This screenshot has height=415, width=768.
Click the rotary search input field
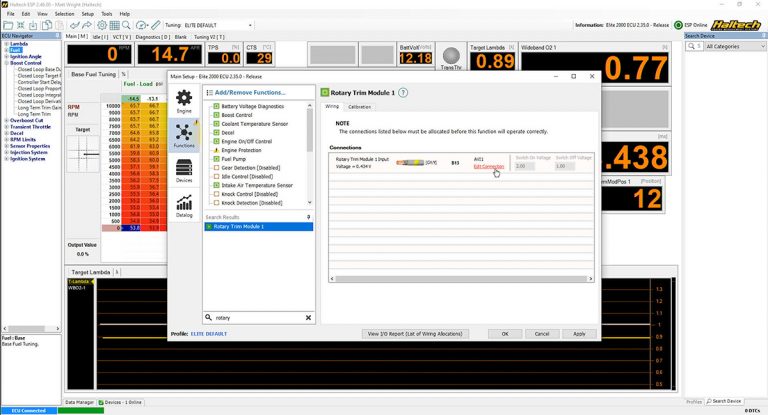click(x=255, y=317)
